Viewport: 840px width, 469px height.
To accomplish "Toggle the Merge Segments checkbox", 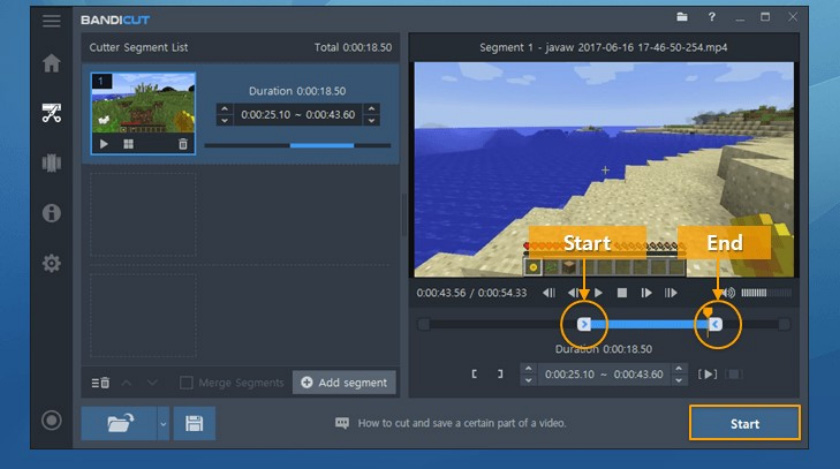I will pos(186,383).
